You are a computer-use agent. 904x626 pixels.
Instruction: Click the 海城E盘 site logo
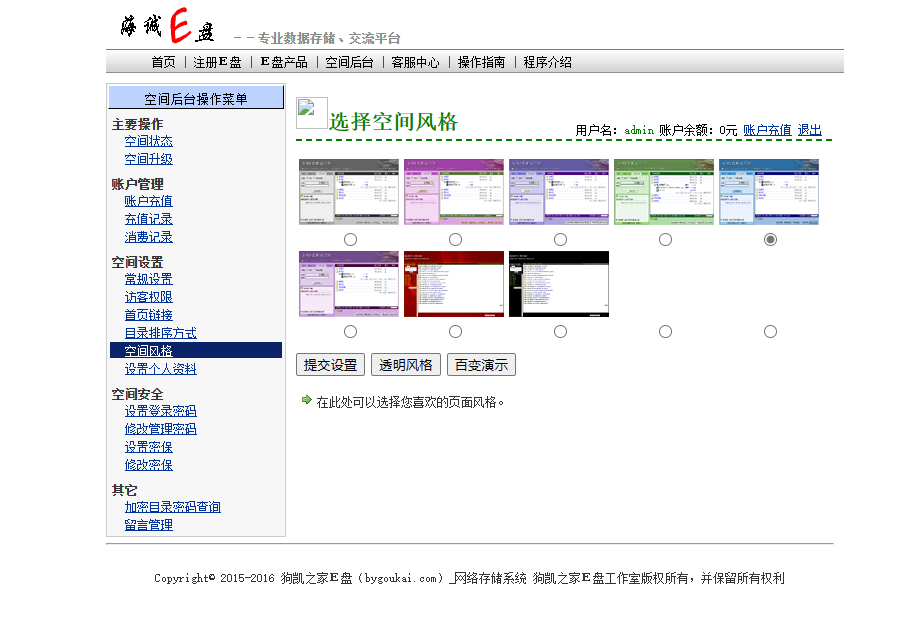click(166, 27)
